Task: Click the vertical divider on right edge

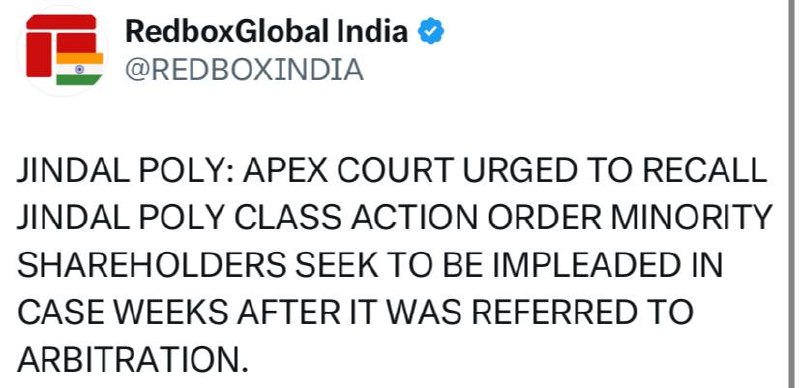Action: pos(790,194)
